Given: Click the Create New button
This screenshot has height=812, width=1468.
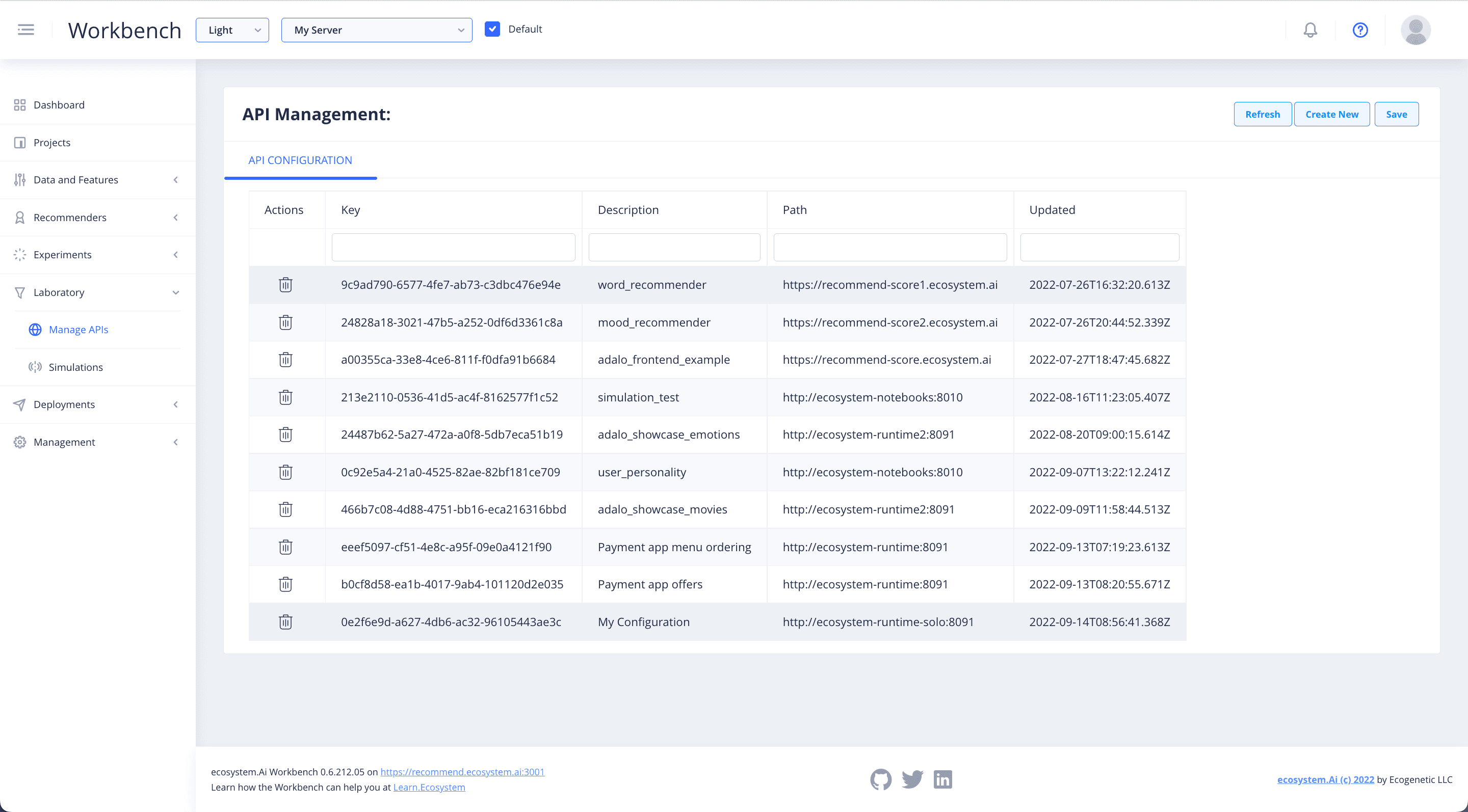Looking at the screenshot, I should tap(1332, 114).
